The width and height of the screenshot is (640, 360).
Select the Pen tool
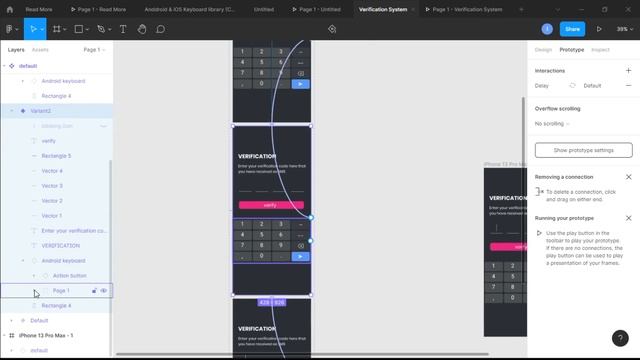point(101,29)
